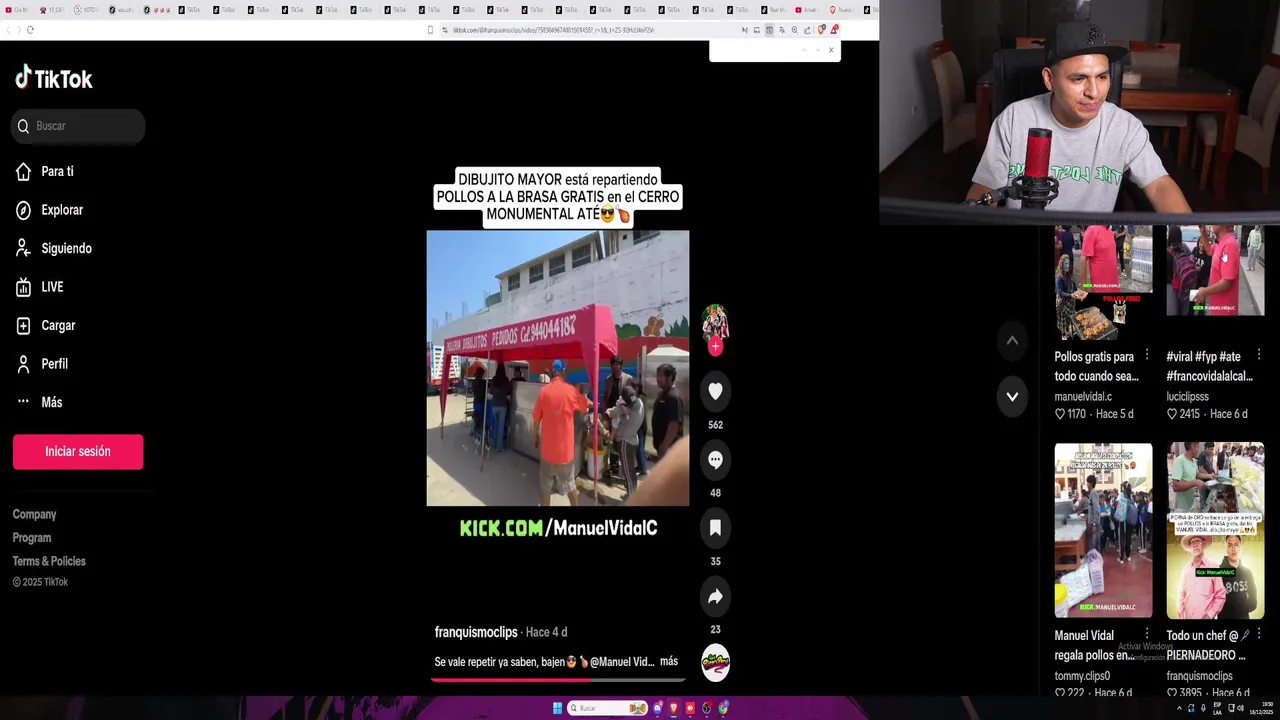Like the video with the heart icon

pos(715,392)
